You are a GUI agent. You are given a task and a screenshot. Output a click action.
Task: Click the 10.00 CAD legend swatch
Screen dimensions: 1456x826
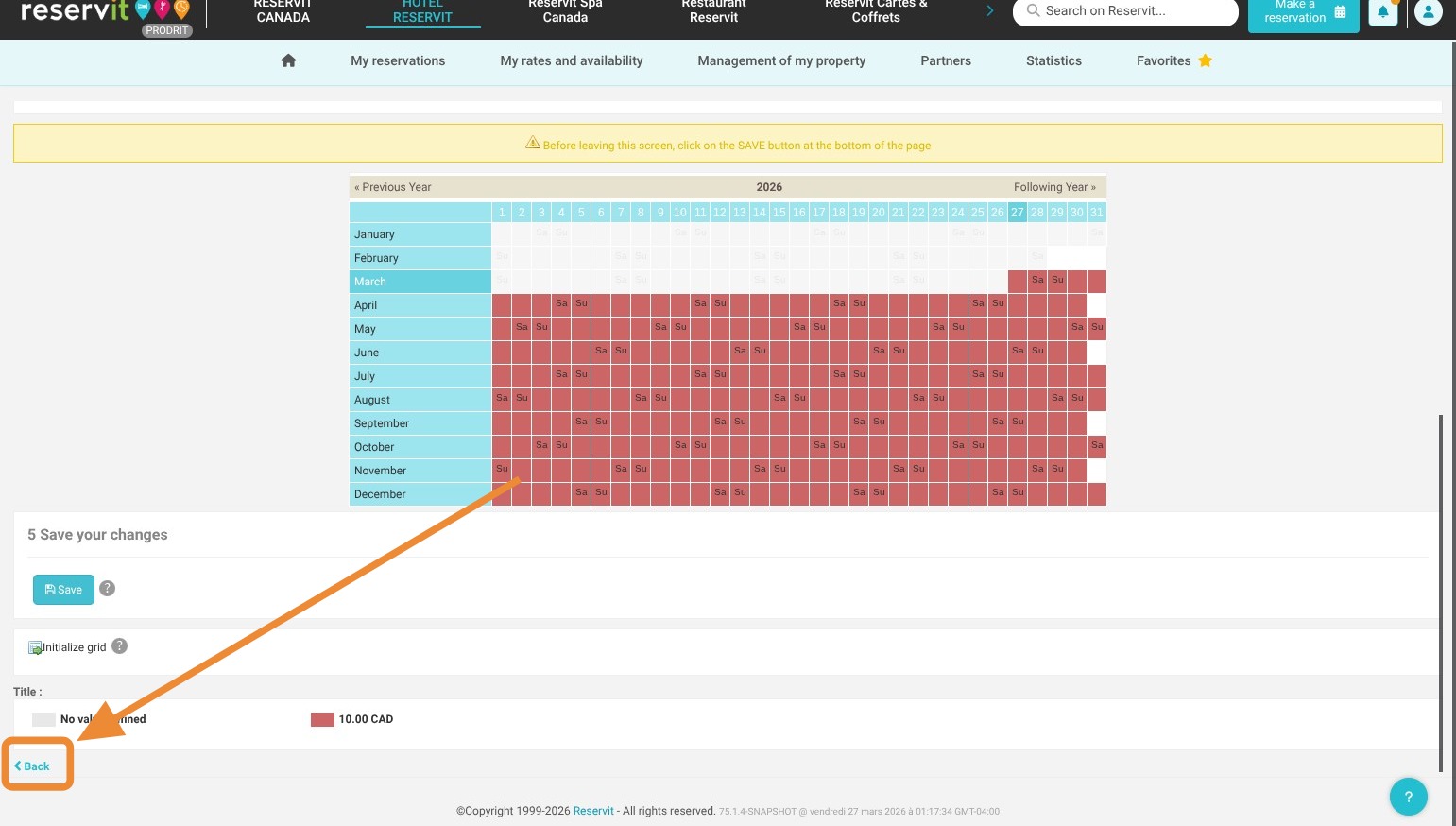click(x=322, y=719)
